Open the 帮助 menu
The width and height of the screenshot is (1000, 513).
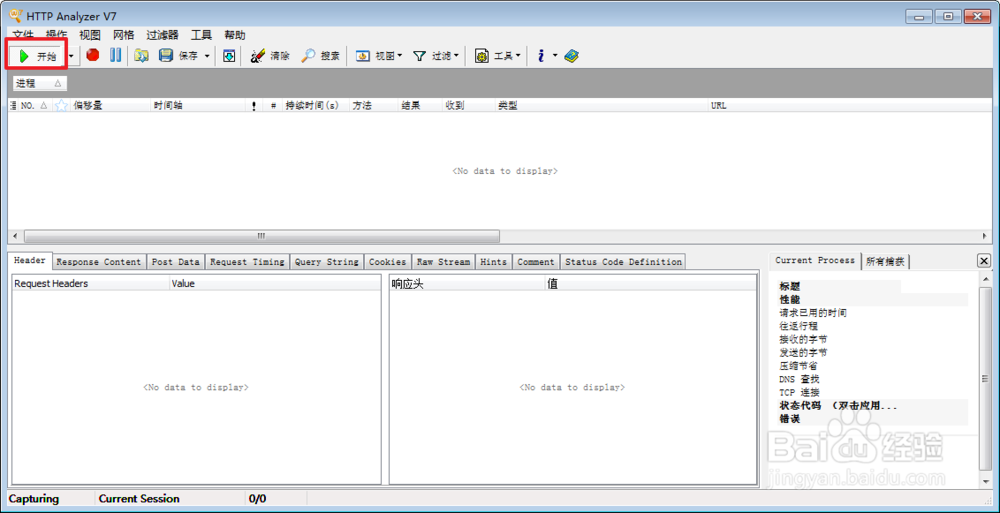(x=235, y=35)
